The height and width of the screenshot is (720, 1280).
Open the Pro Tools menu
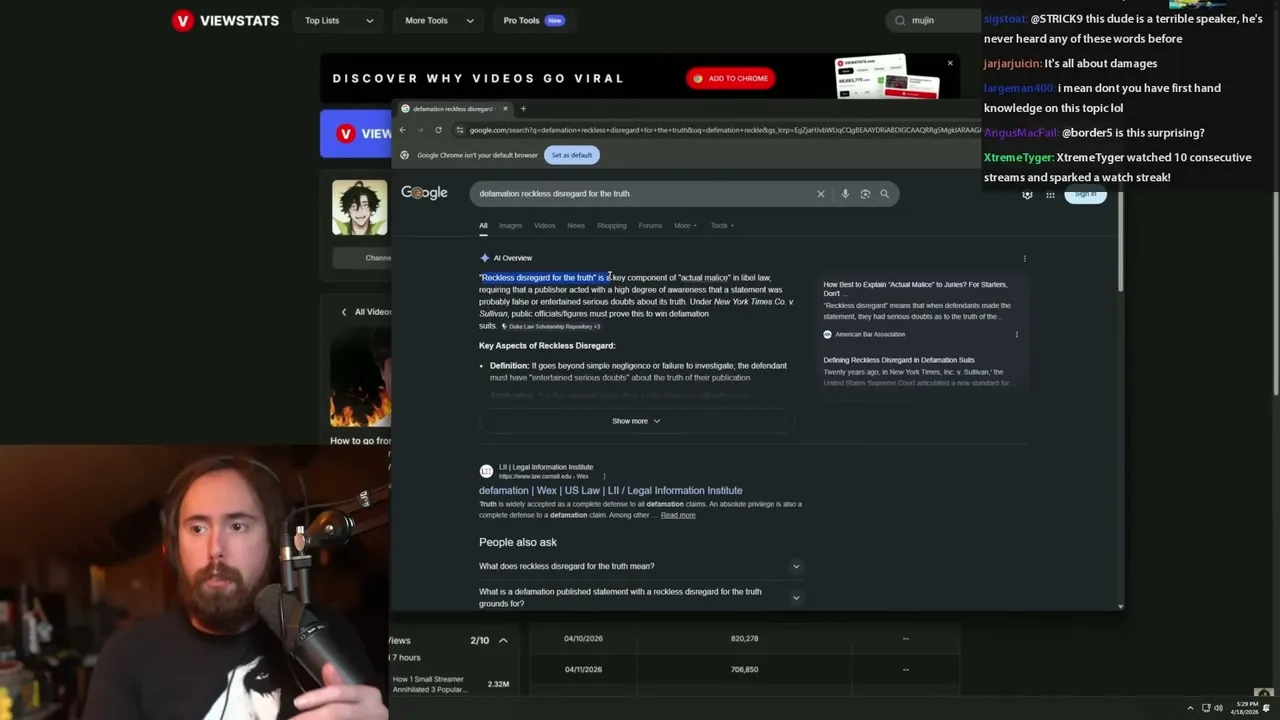(533, 20)
